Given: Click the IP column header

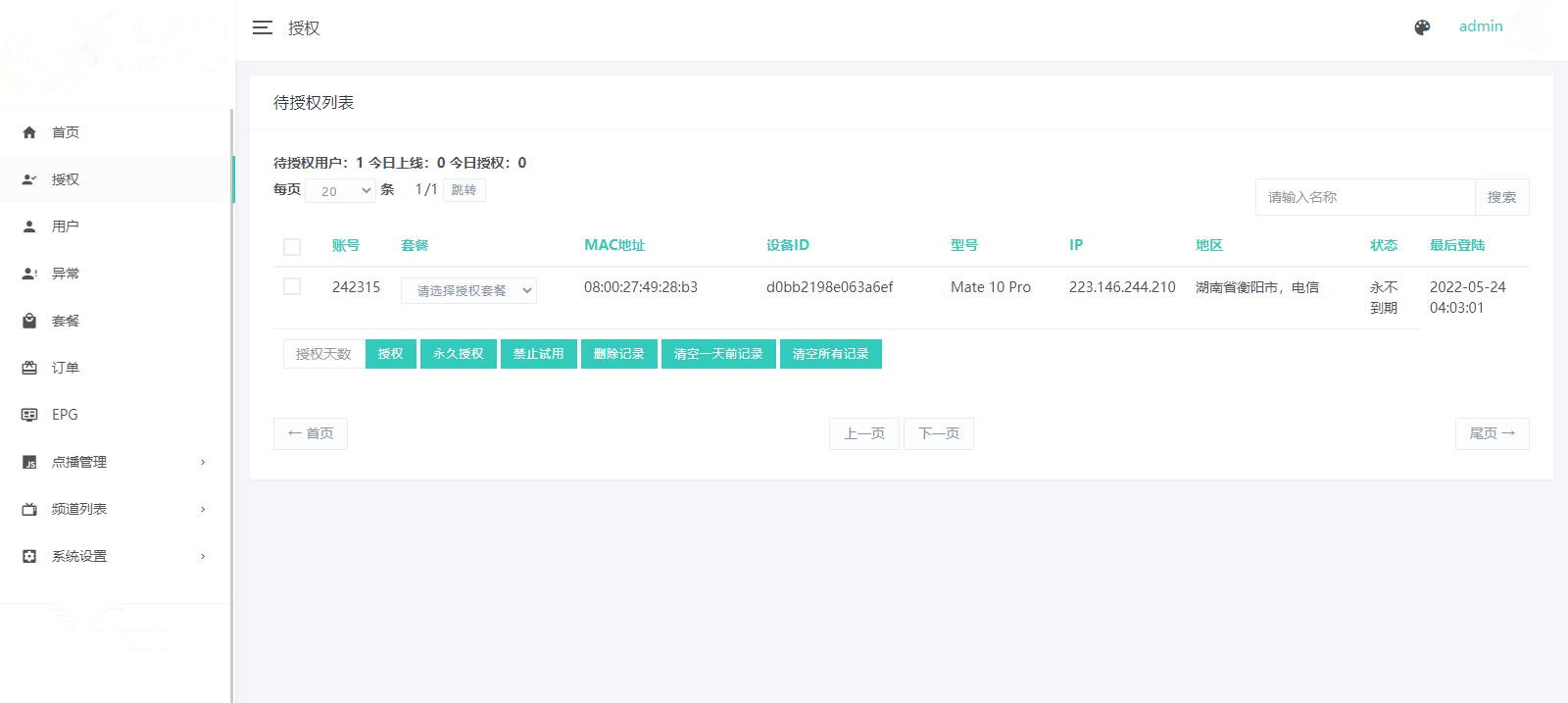Looking at the screenshot, I should (x=1076, y=245).
